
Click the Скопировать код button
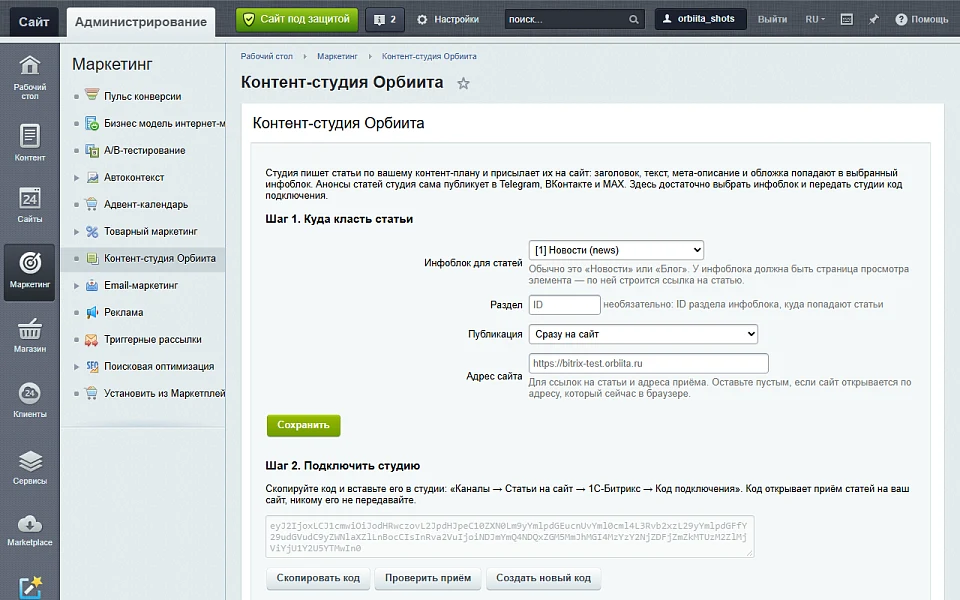[x=318, y=578]
